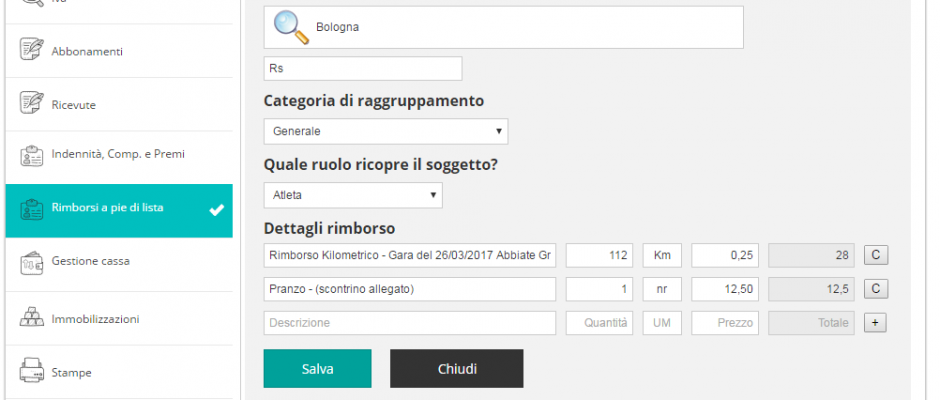
Task: Remove the Rimborso Kilometrico row with C button
Action: point(876,255)
